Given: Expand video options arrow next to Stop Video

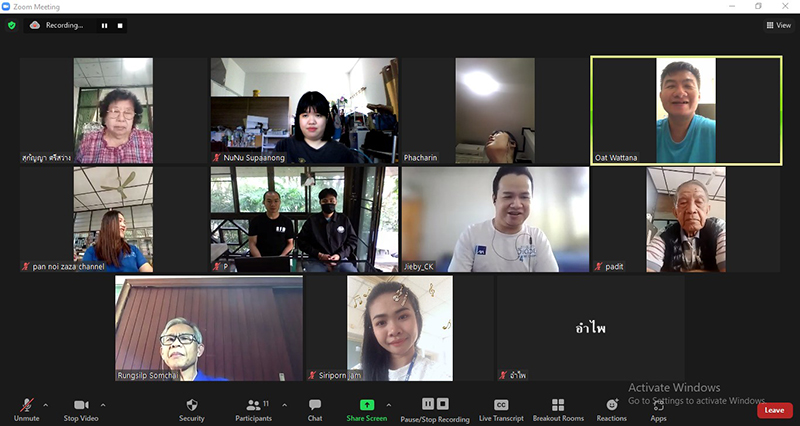Looking at the screenshot, I should 103,405.
